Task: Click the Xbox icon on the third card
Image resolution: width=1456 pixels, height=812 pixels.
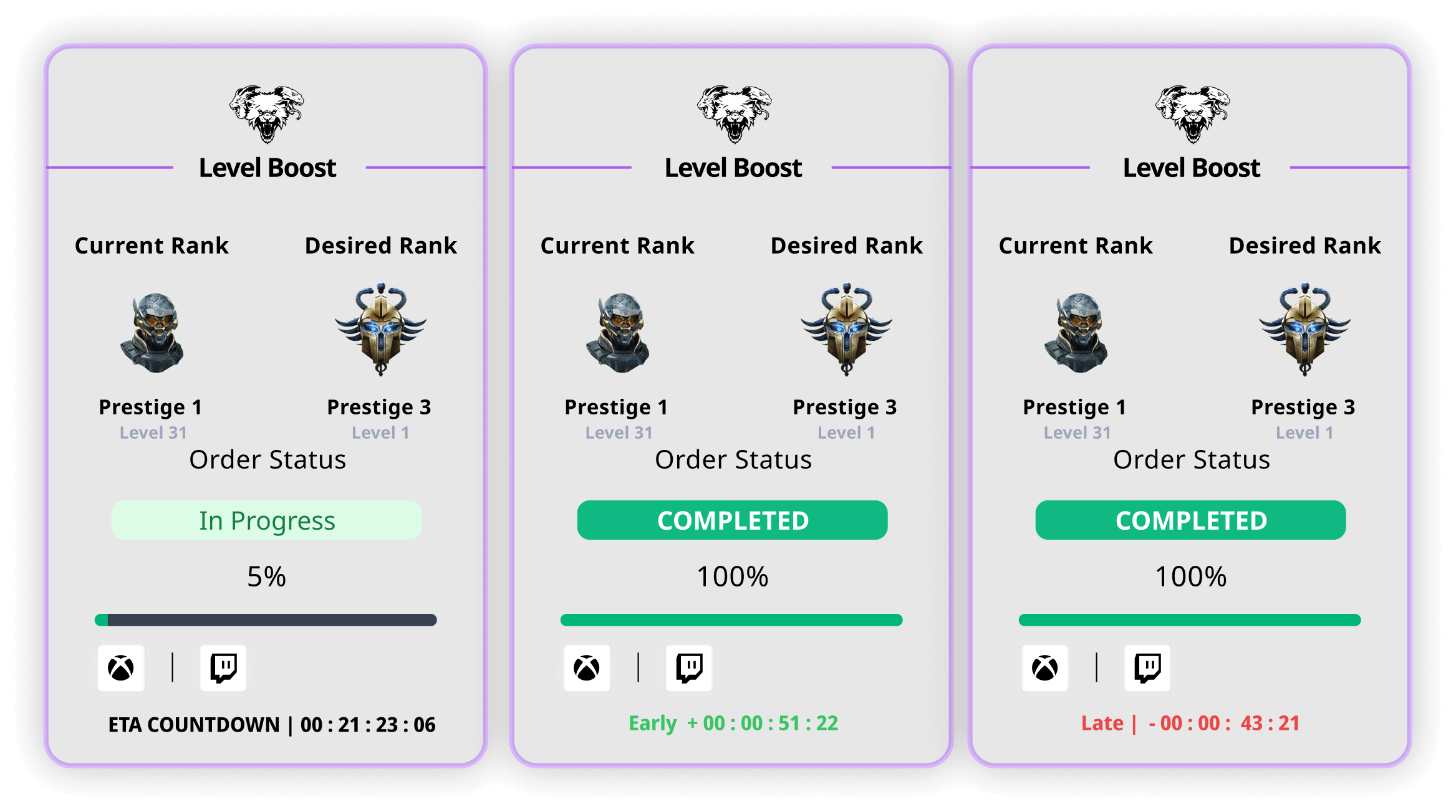Action: point(1045,669)
